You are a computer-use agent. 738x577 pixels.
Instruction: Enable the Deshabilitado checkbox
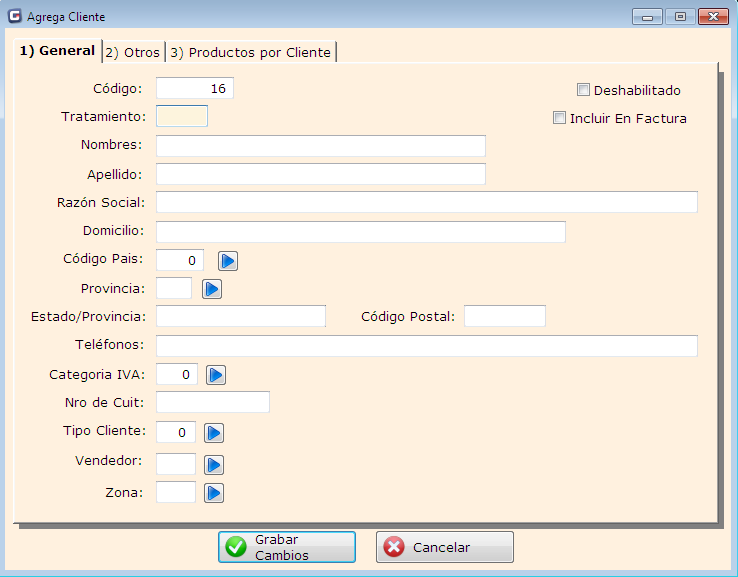click(584, 90)
